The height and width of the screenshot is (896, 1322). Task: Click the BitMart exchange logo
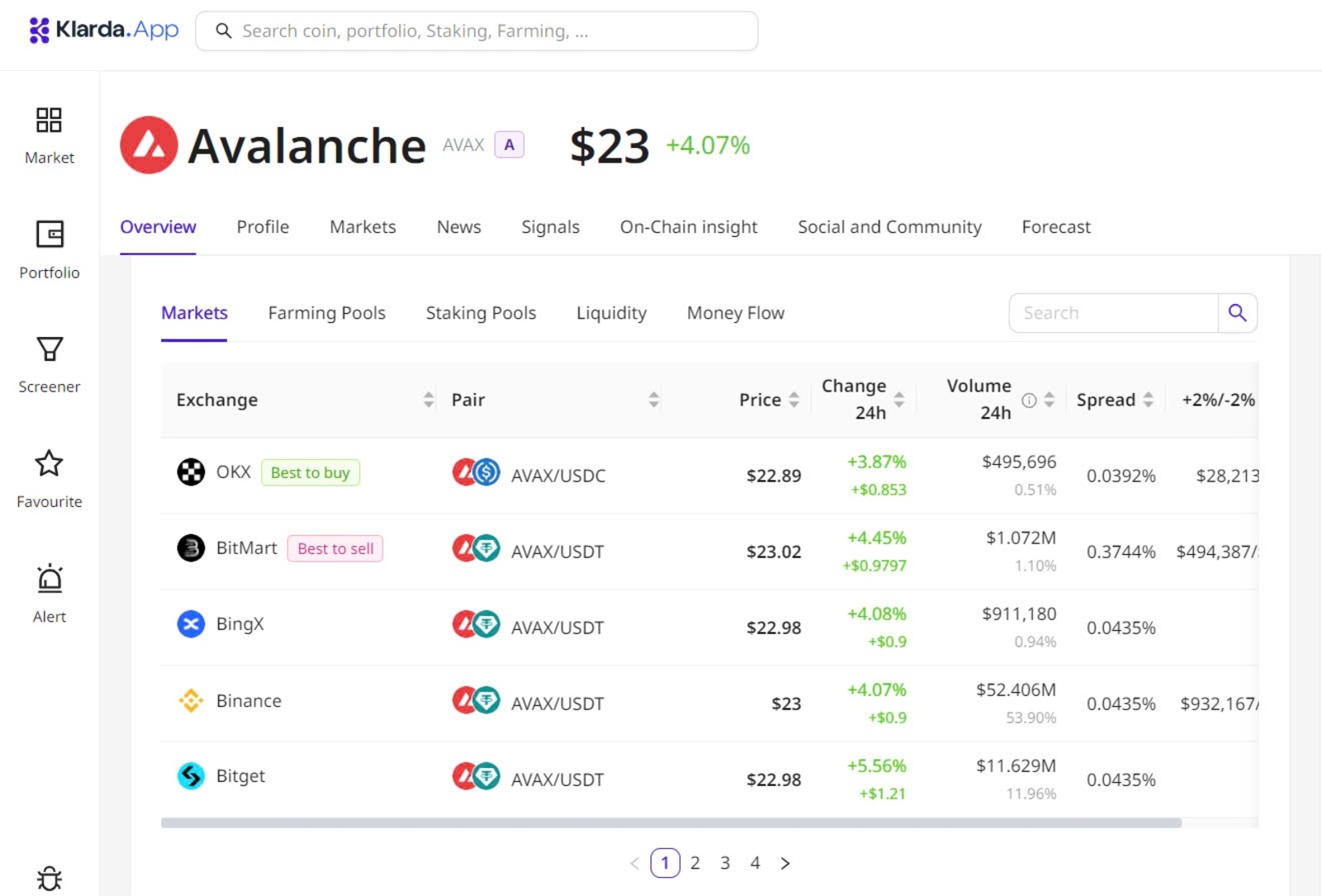click(191, 548)
